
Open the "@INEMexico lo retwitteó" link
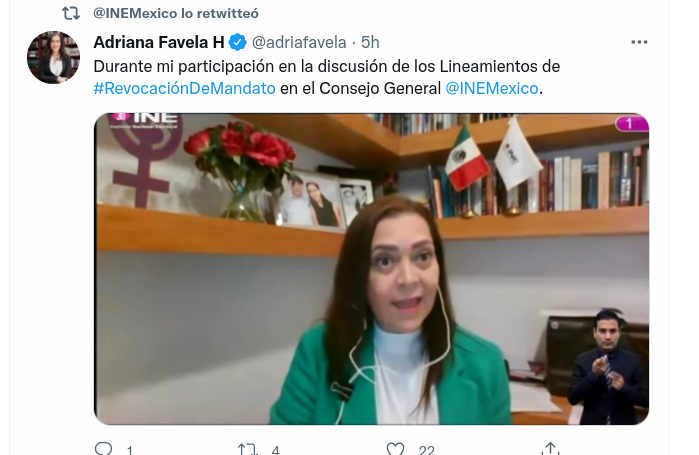coord(176,13)
